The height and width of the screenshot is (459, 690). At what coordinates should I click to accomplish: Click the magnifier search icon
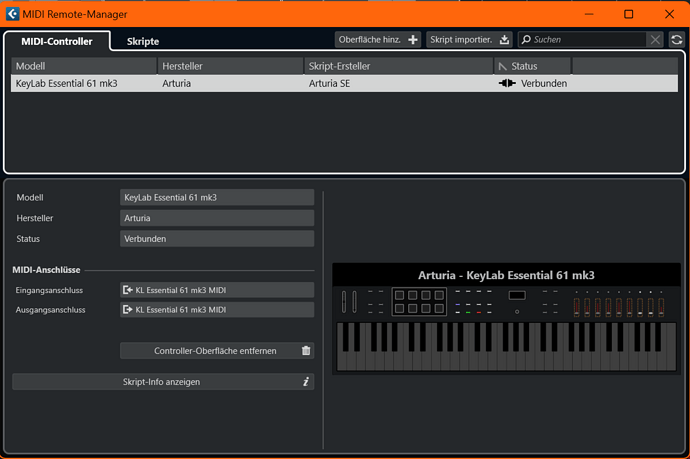click(x=526, y=40)
